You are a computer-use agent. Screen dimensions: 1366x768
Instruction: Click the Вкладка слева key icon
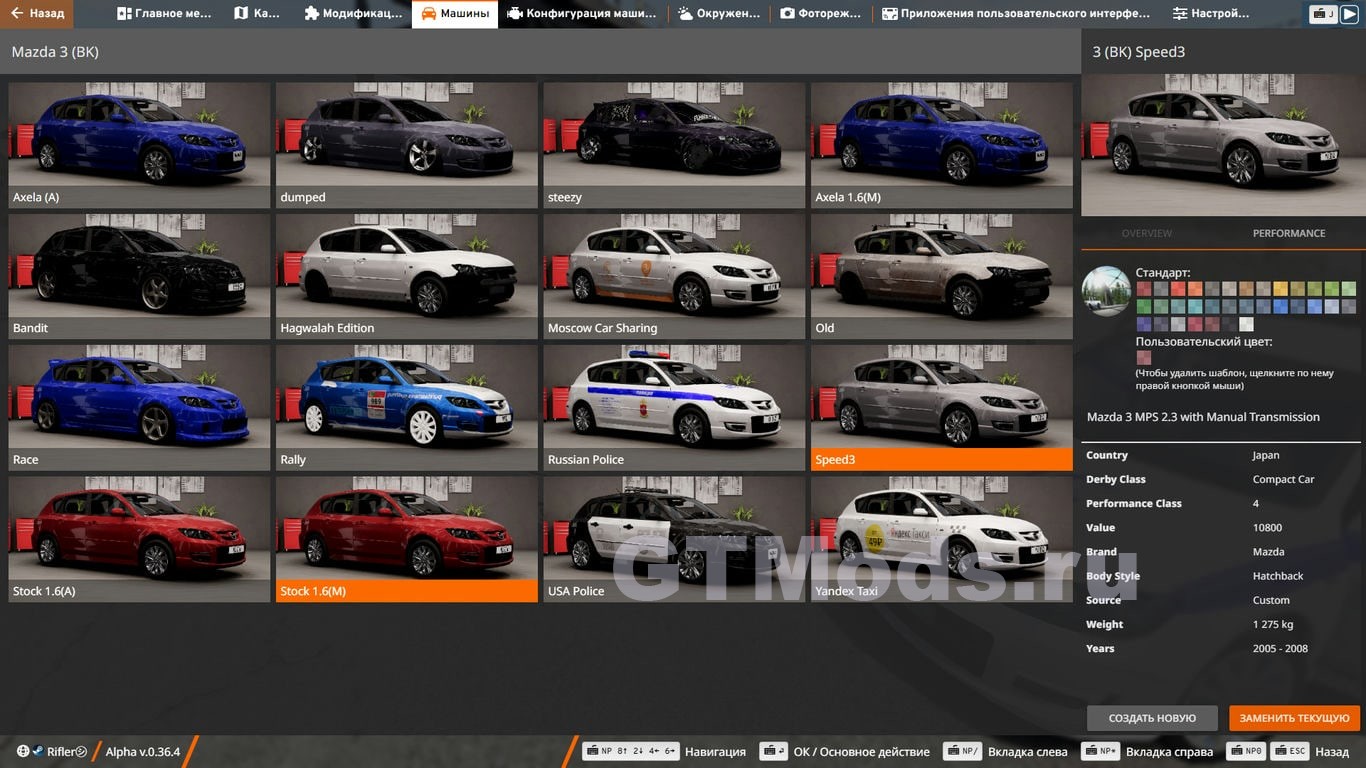pos(962,752)
